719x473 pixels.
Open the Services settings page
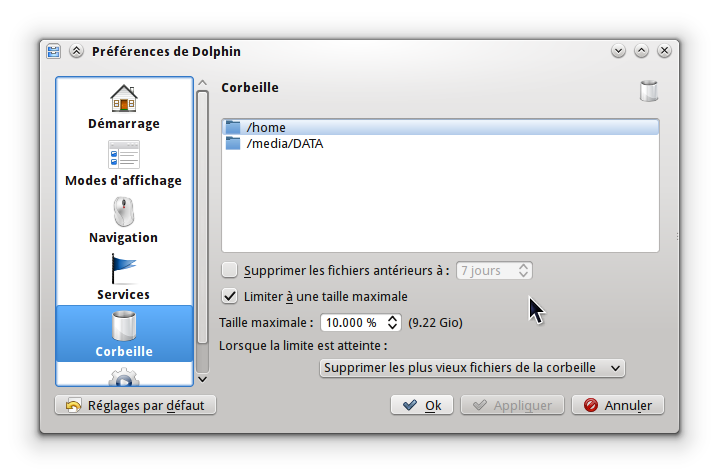point(124,277)
